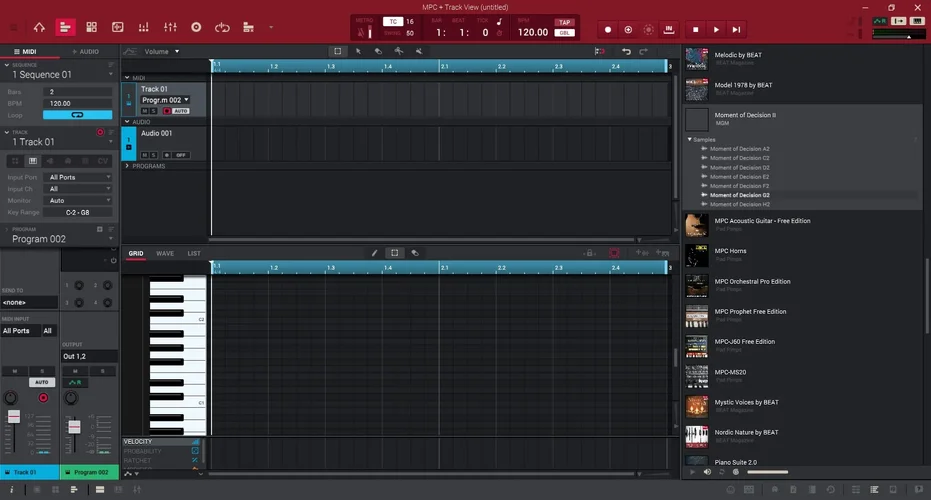Collapse the MIDI tracks section
Screen dimensions: 931x500
127,78
